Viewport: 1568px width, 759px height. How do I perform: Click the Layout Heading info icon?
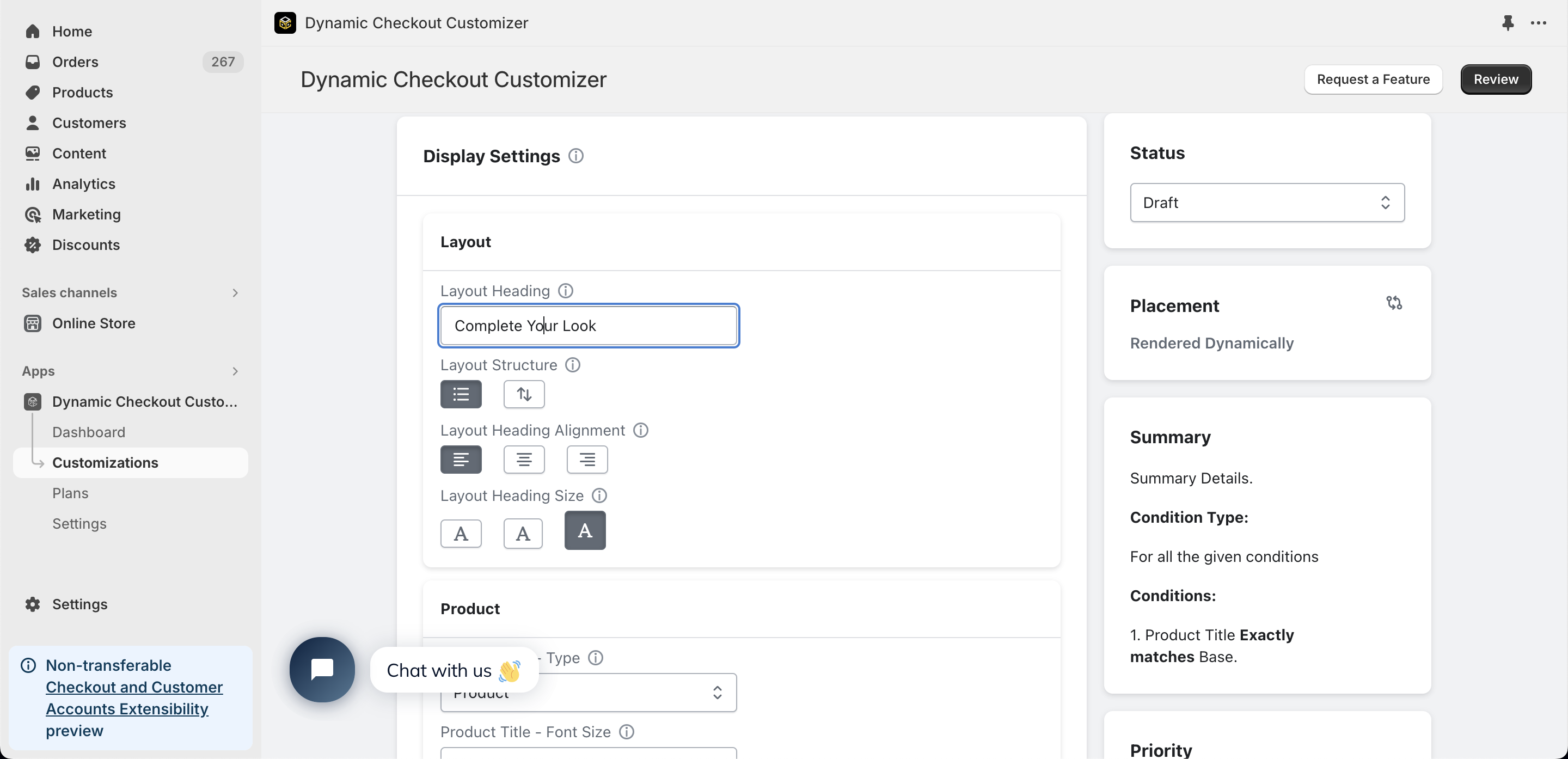pos(566,290)
